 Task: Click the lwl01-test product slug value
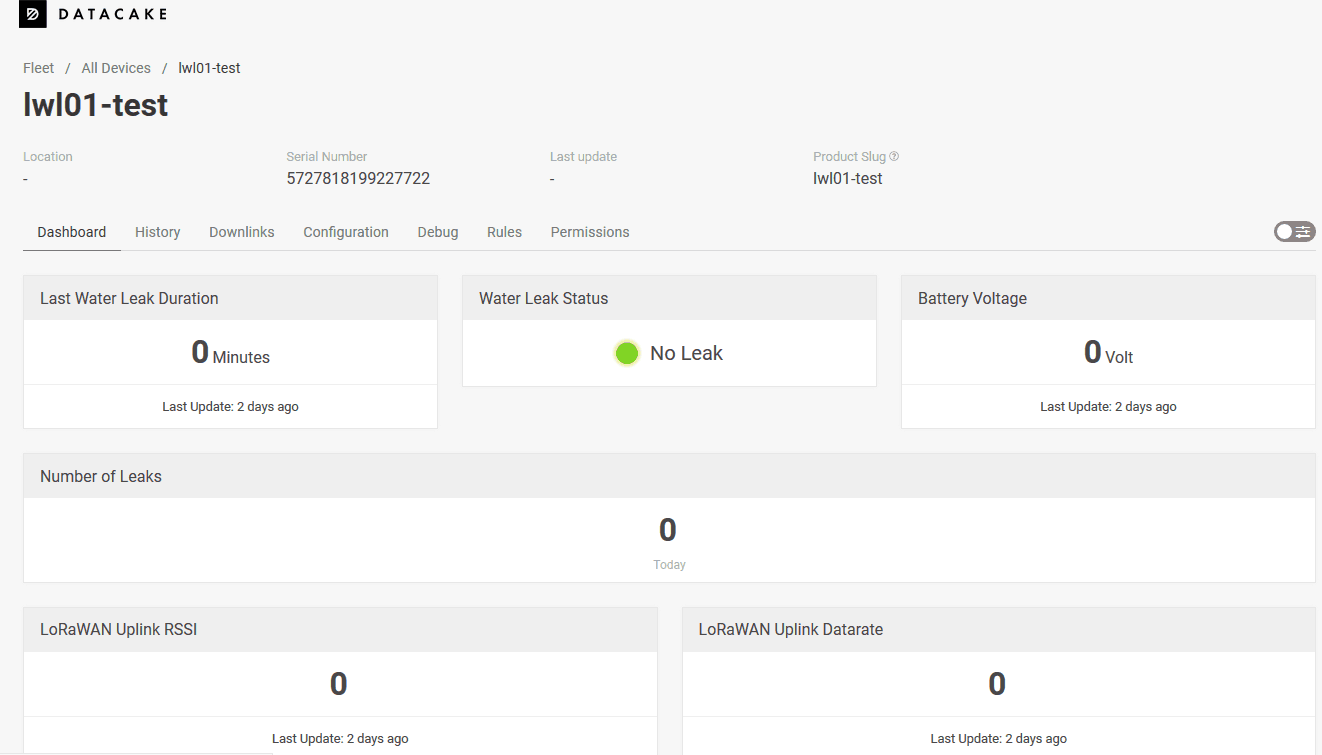click(x=848, y=179)
